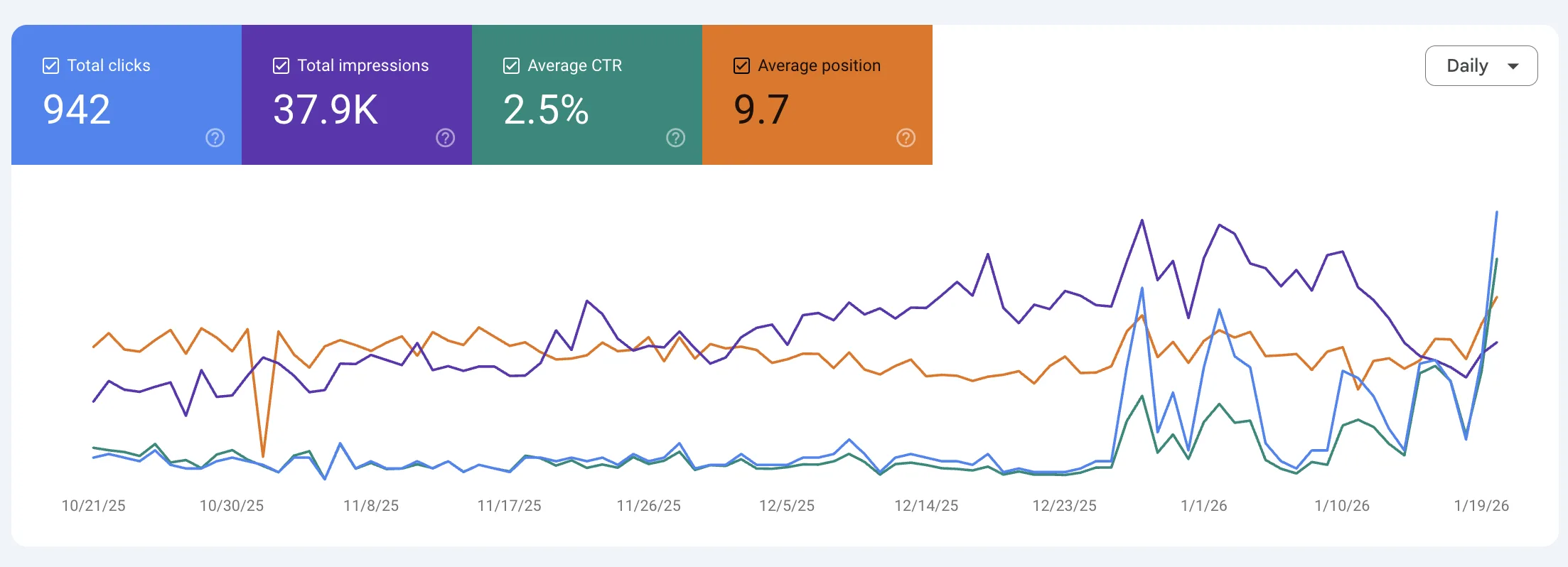
Task: Click the 12/5/25 date axis label
Action: (787, 506)
